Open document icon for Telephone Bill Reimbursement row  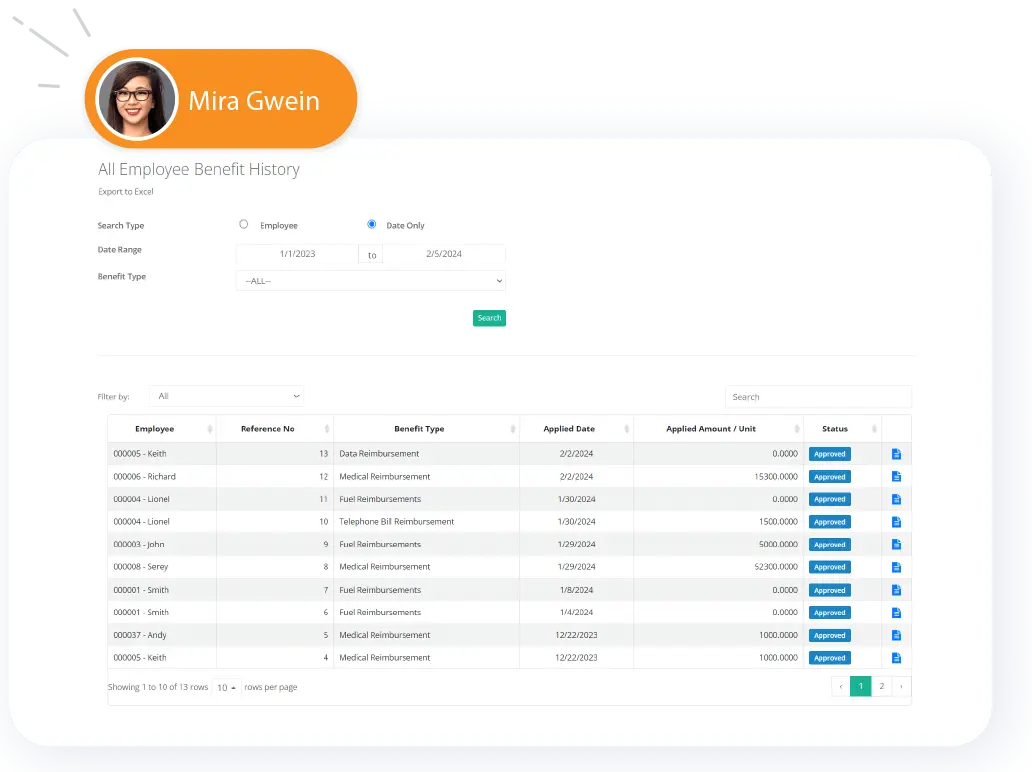pos(896,522)
